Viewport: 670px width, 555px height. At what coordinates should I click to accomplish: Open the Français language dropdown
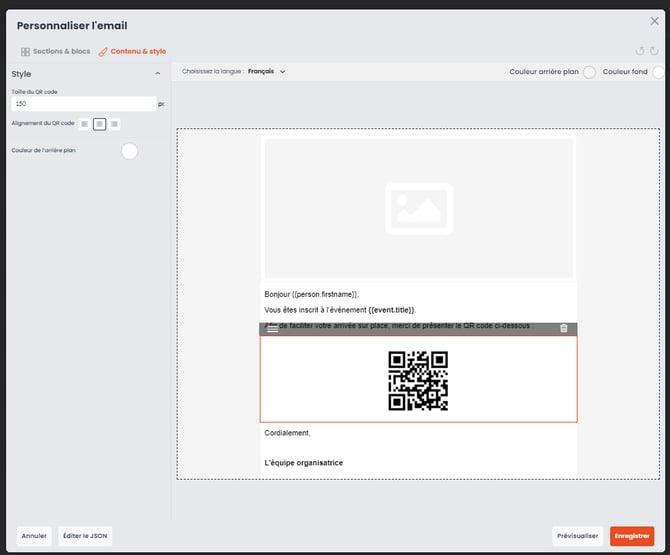tap(266, 71)
